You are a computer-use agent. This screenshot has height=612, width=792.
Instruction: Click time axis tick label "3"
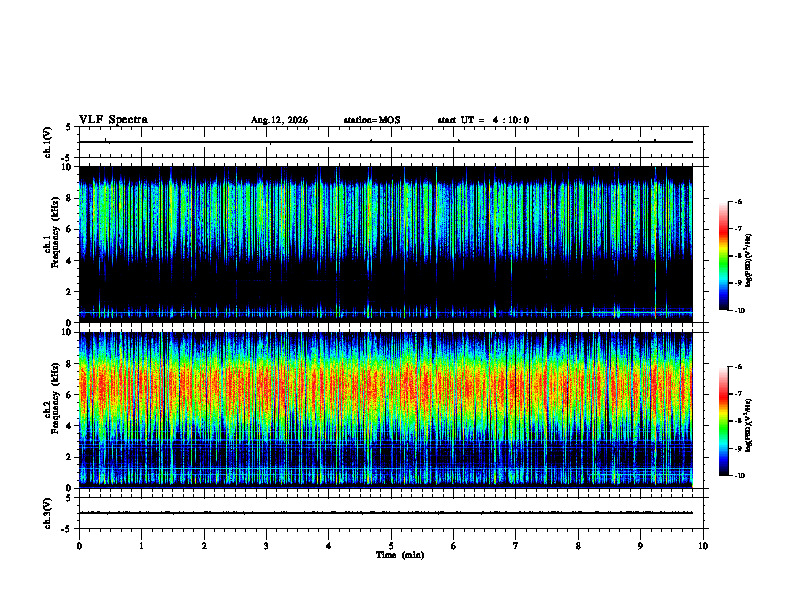pos(266,546)
